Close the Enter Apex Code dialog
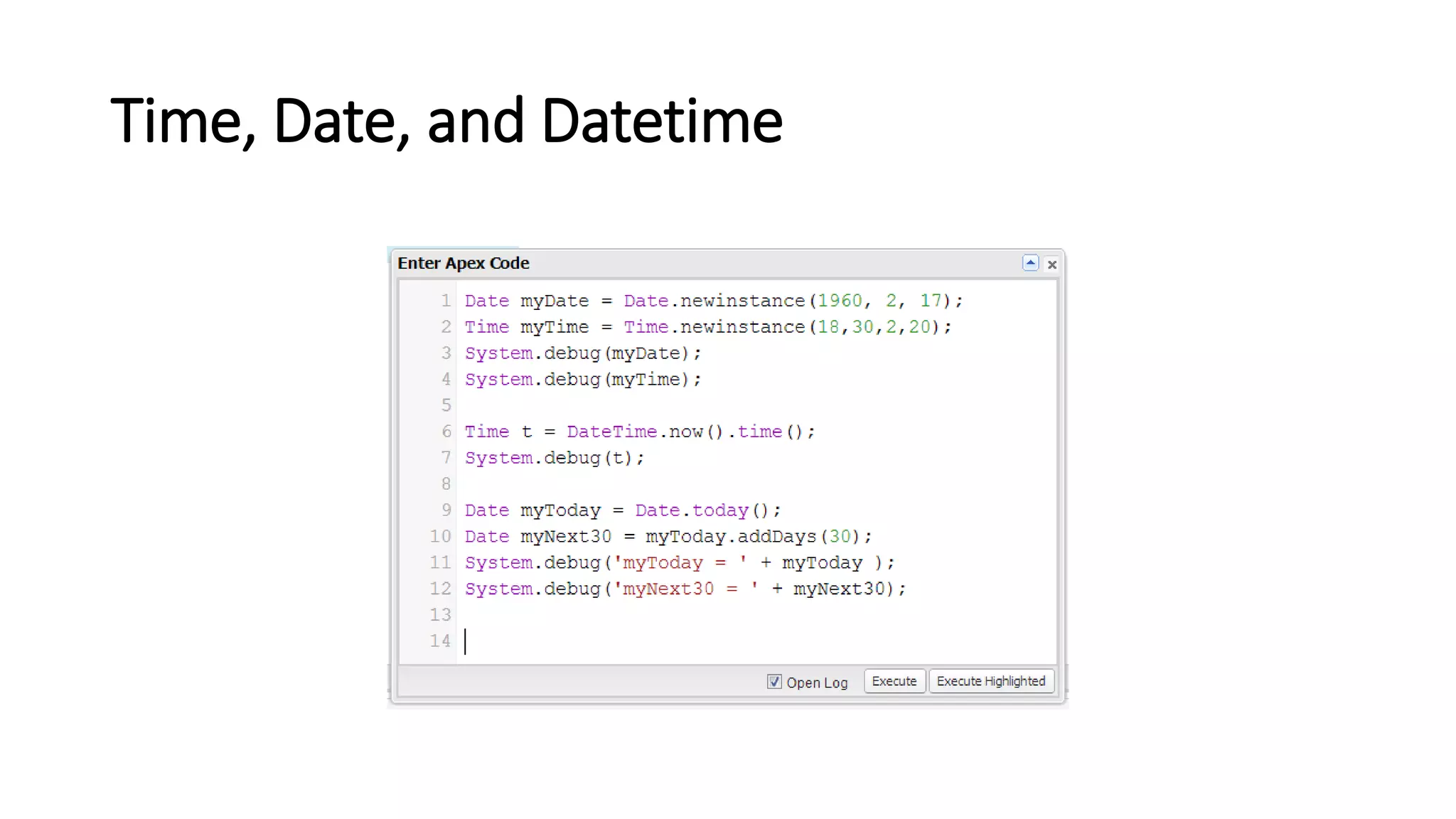Viewport: 1456px width, 819px height. pos(1052,264)
